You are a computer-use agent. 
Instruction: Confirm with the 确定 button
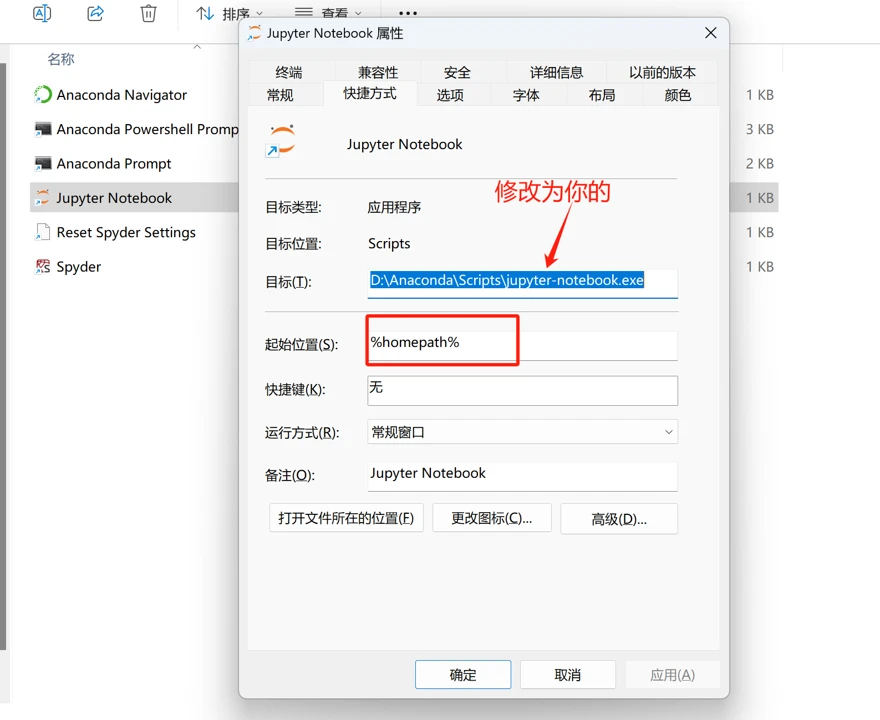click(x=463, y=675)
